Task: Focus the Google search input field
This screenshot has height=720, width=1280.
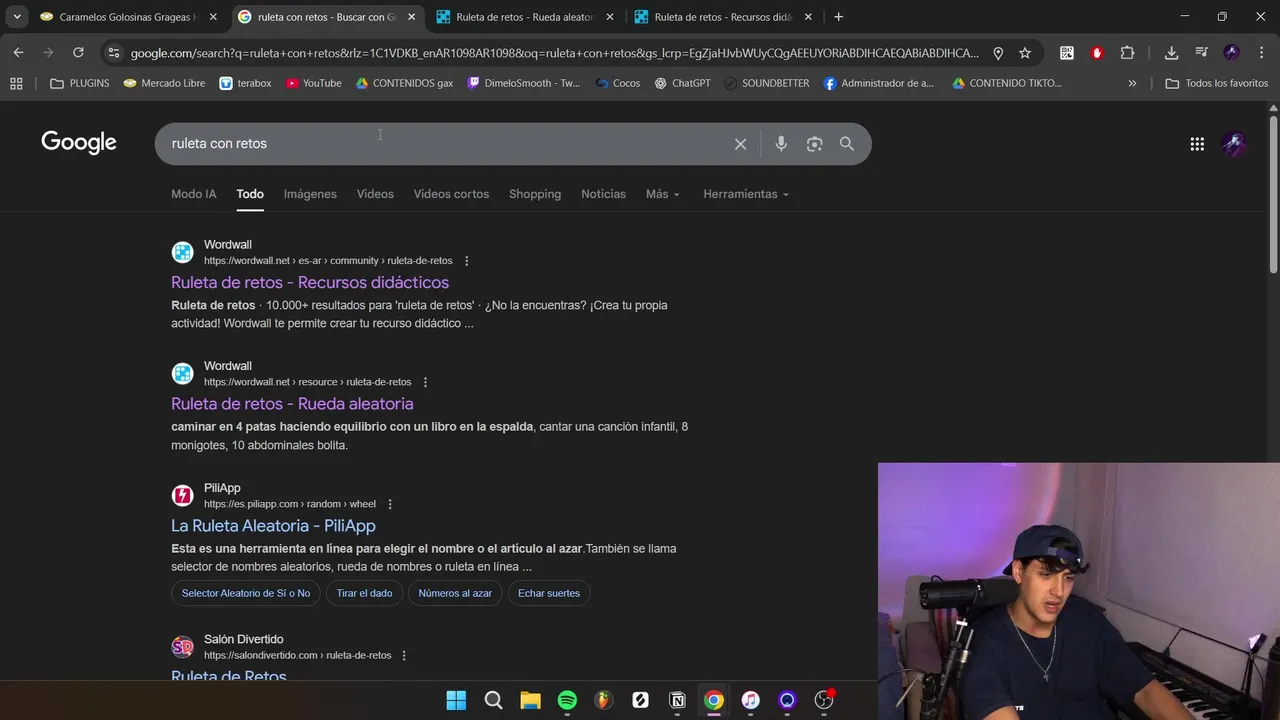Action: point(445,144)
